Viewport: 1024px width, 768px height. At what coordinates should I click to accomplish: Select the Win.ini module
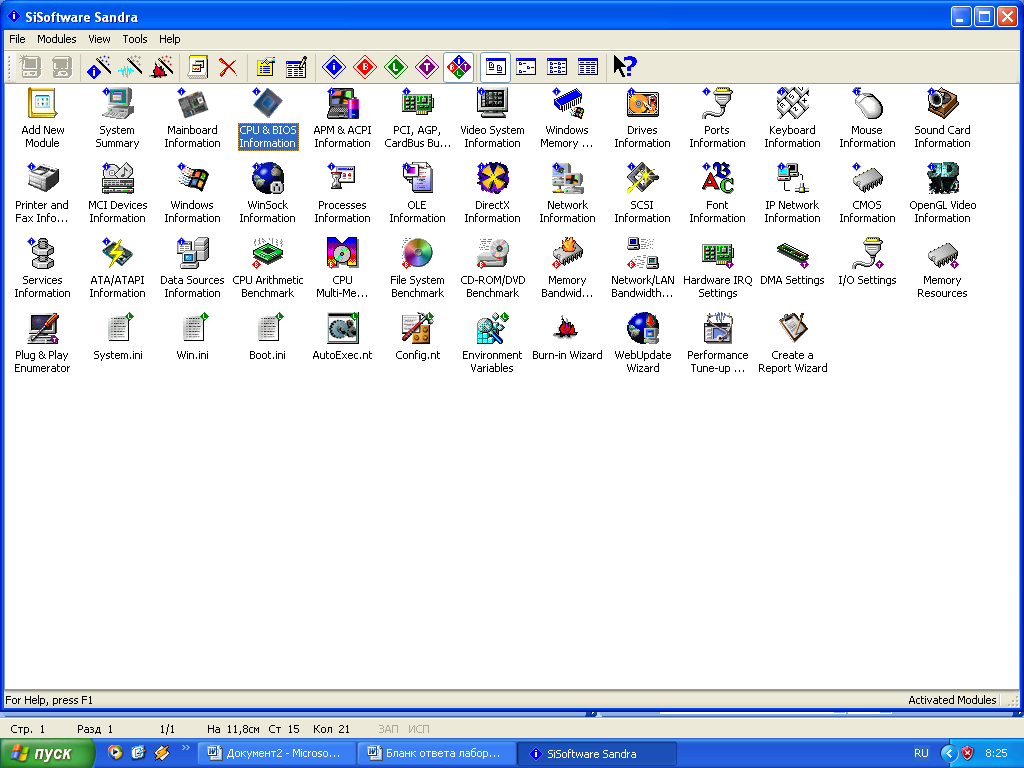tap(193, 338)
